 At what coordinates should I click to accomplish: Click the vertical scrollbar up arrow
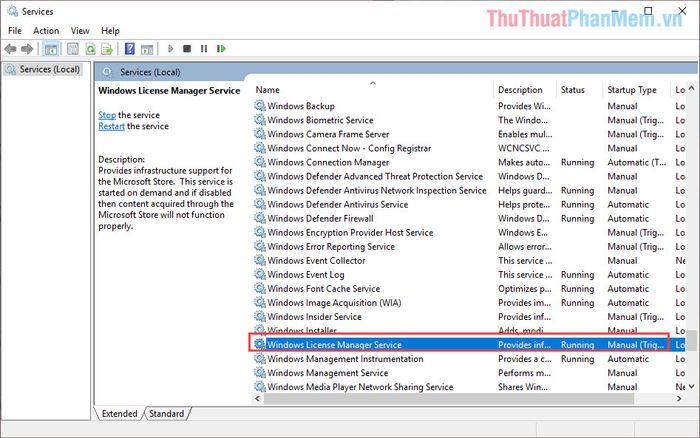coord(692,88)
